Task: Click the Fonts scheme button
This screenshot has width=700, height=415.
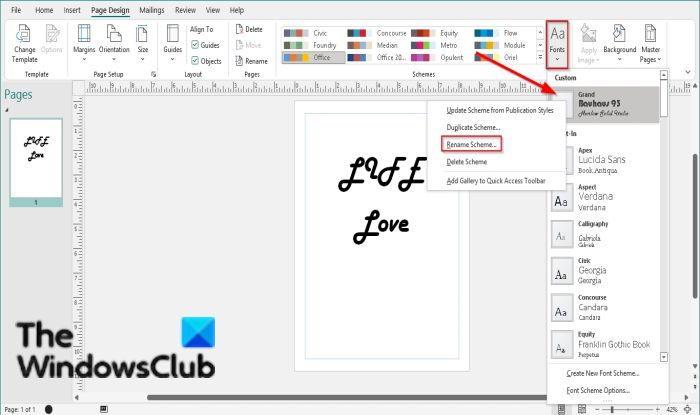Action: [557, 44]
